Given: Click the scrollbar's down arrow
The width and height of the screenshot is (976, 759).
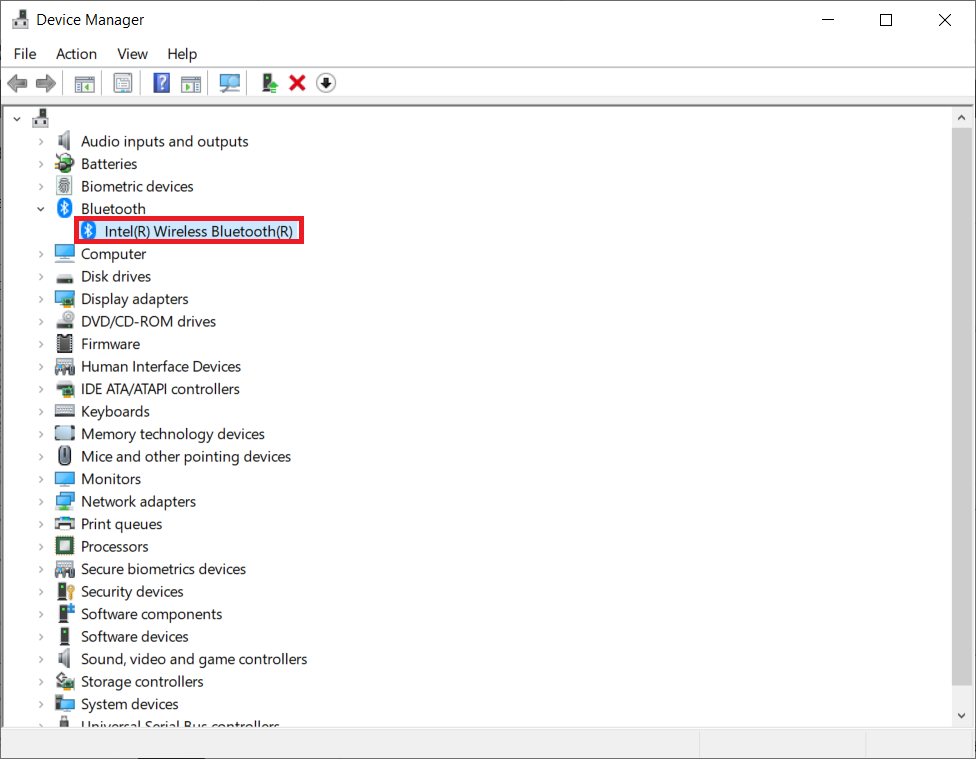Looking at the screenshot, I should (962, 714).
